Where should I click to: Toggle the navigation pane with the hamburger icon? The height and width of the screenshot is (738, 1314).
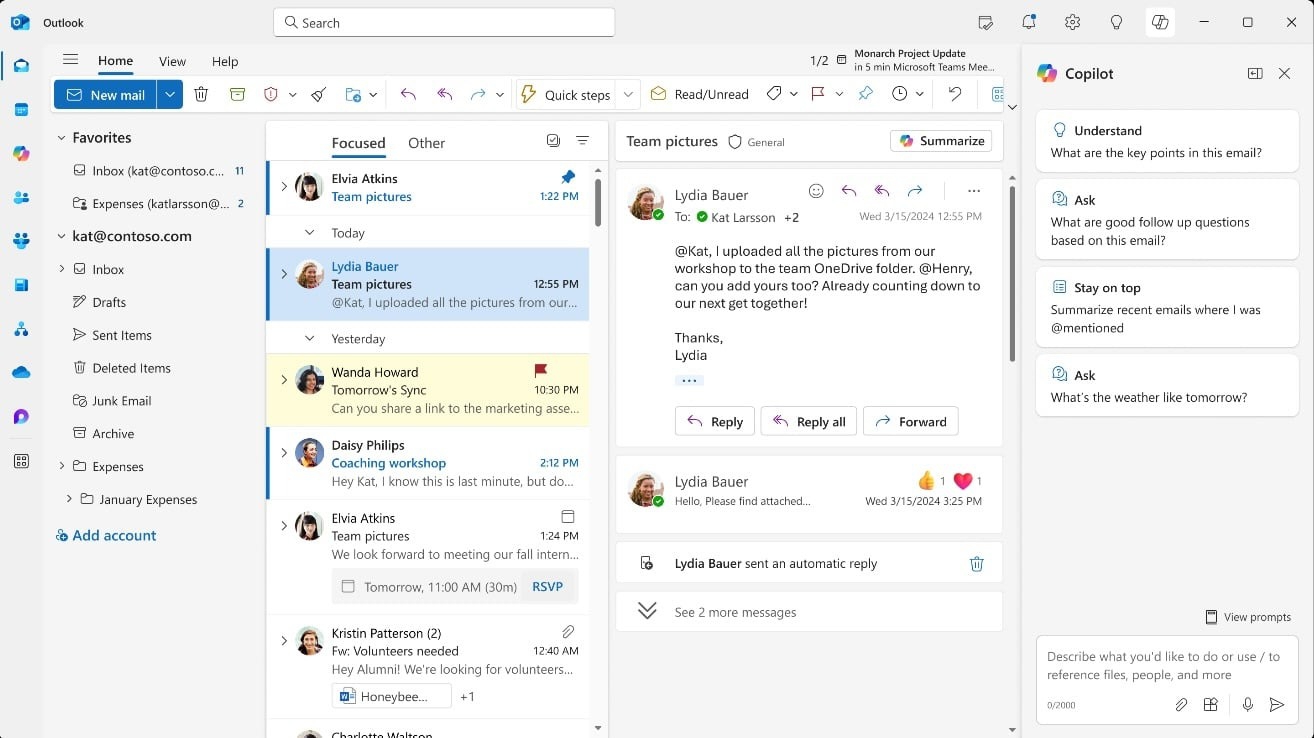70,60
